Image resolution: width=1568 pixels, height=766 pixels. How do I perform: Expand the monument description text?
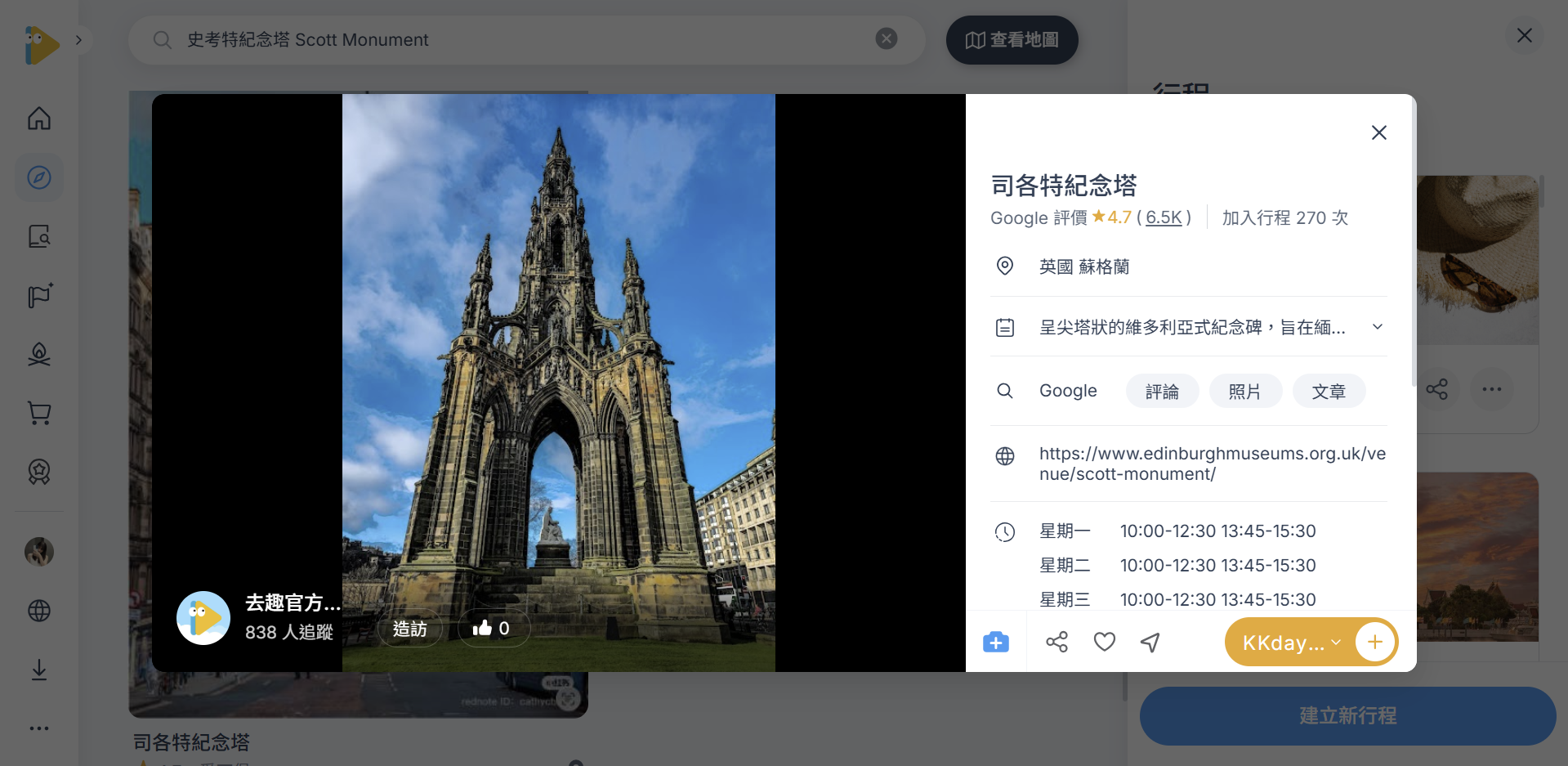pyautogui.click(x=1378, y=326)
